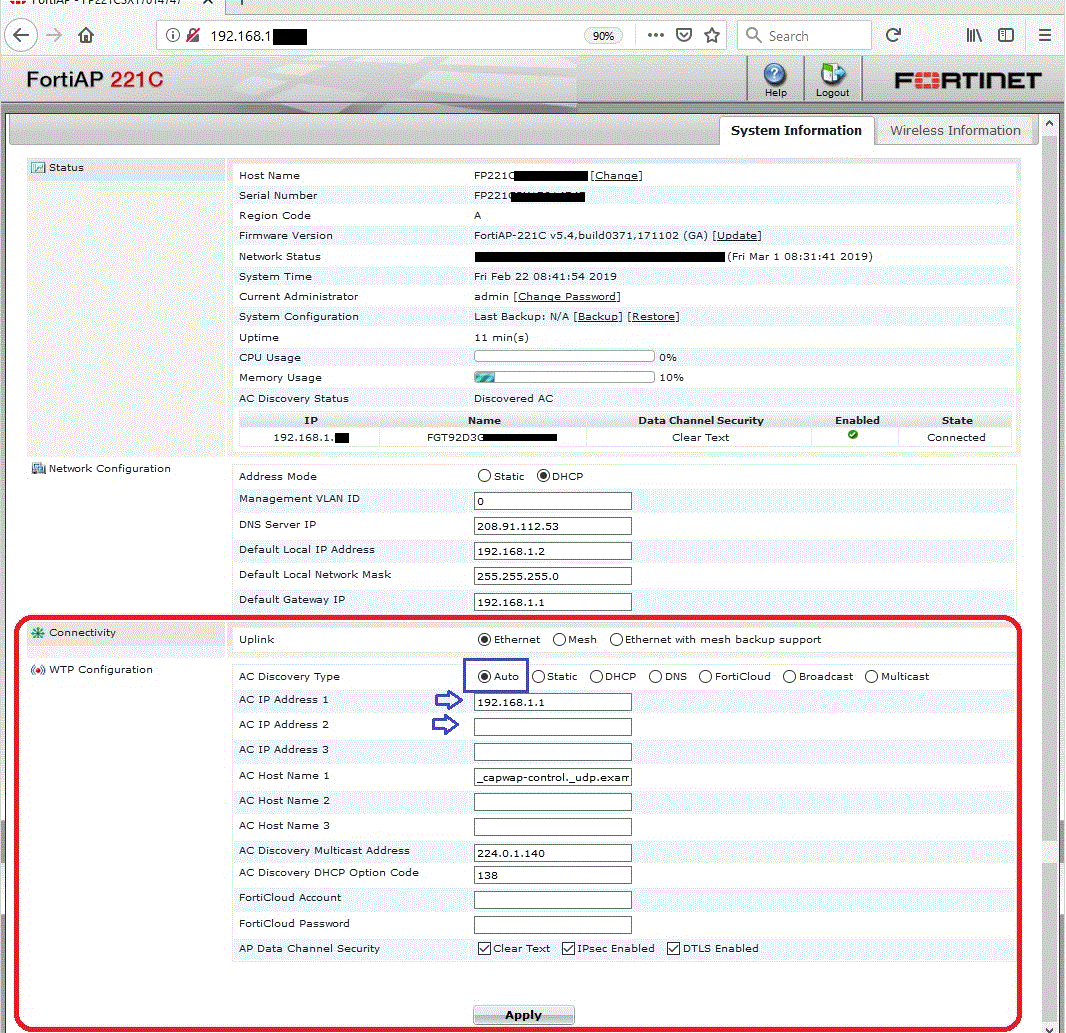This screenshot has width=1066, height=1033.
Task: Click the Management VLAN ID field
Action: pos(553,501)
